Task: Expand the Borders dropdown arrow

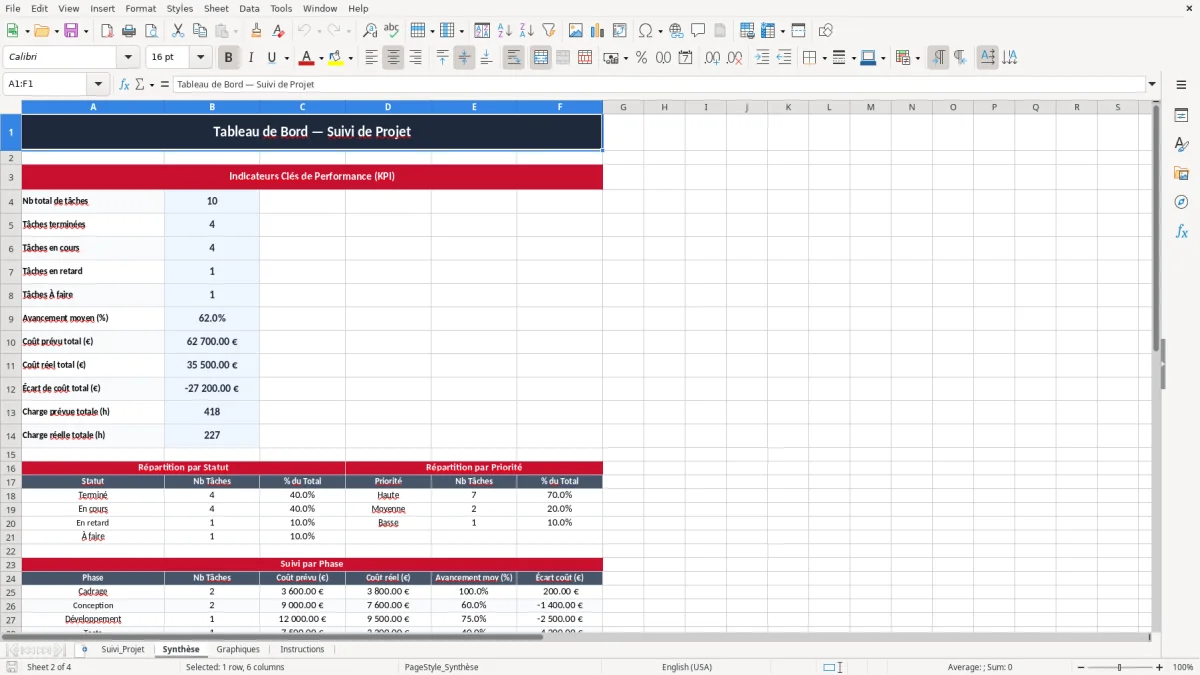Action: (x=824, y=58)
